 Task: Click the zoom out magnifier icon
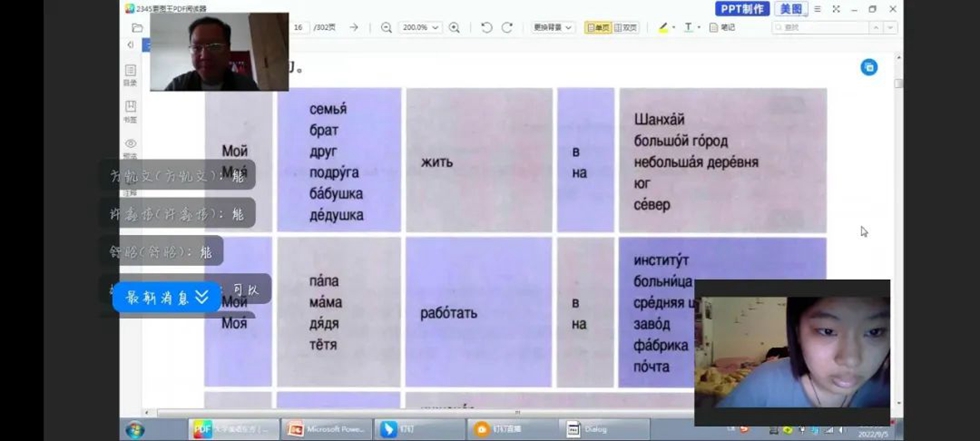[386, 28]
